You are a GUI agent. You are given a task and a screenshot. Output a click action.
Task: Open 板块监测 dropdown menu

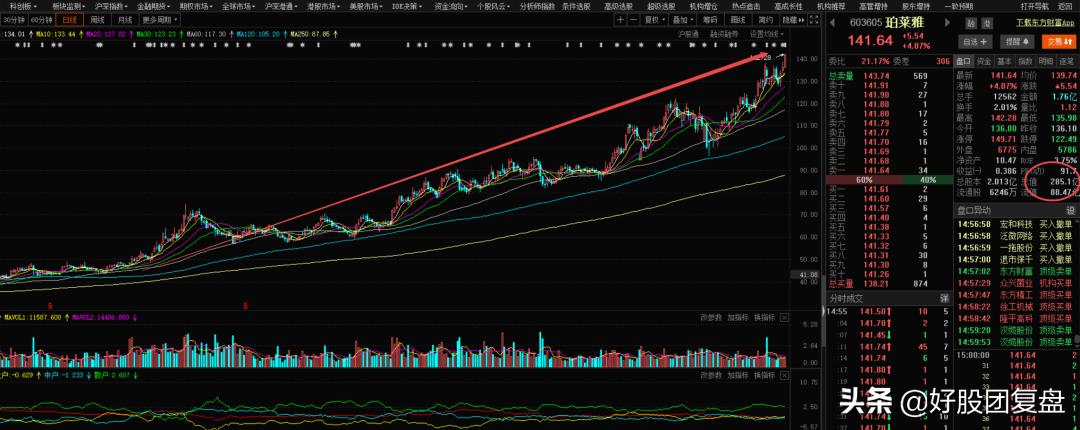[68, 5]
